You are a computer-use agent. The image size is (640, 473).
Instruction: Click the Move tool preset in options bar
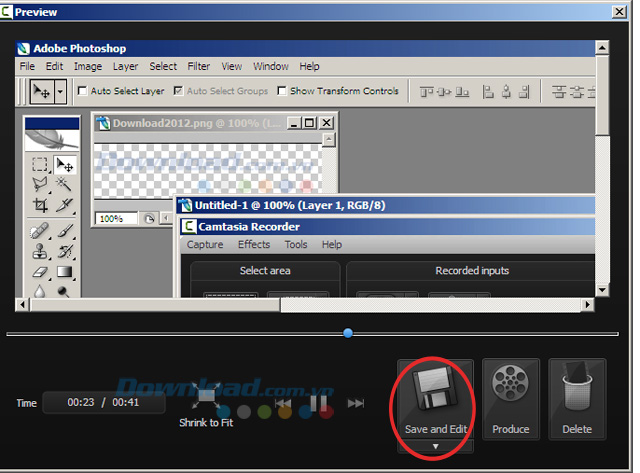42,91
